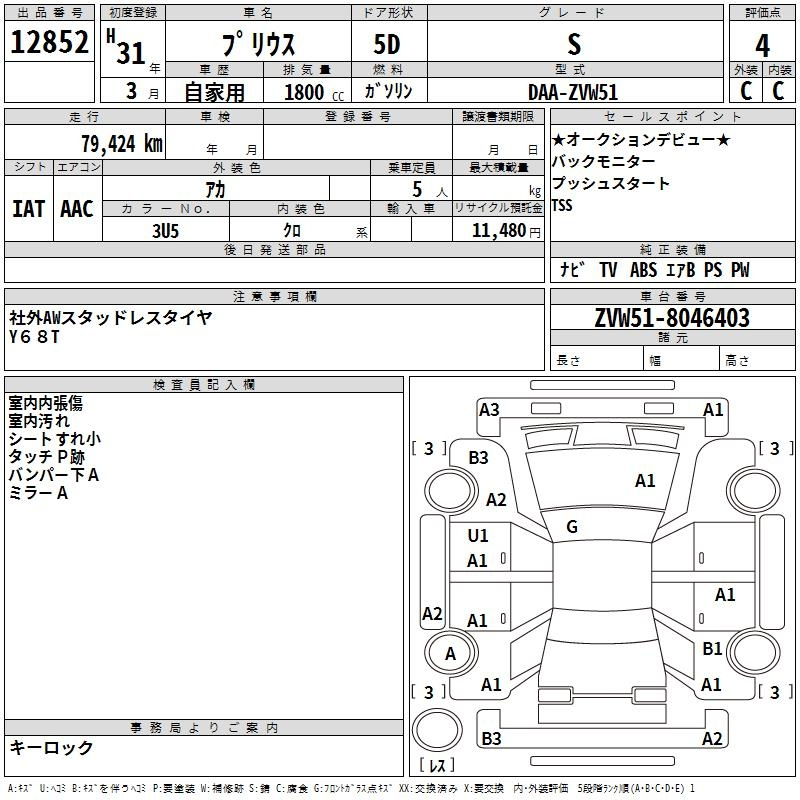This screenshot has width=800, height=800.
Task: Click the fuel type ガソリン
Action: click(388, 91)
